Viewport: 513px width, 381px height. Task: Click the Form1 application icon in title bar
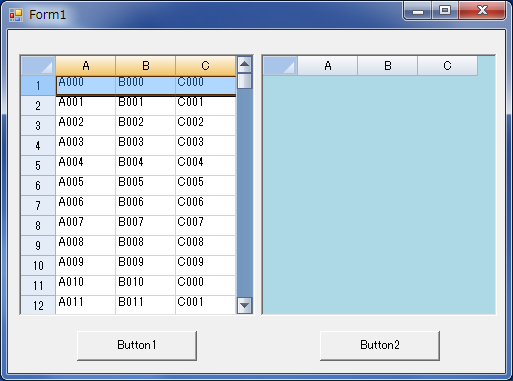click(x=16, y=15)
